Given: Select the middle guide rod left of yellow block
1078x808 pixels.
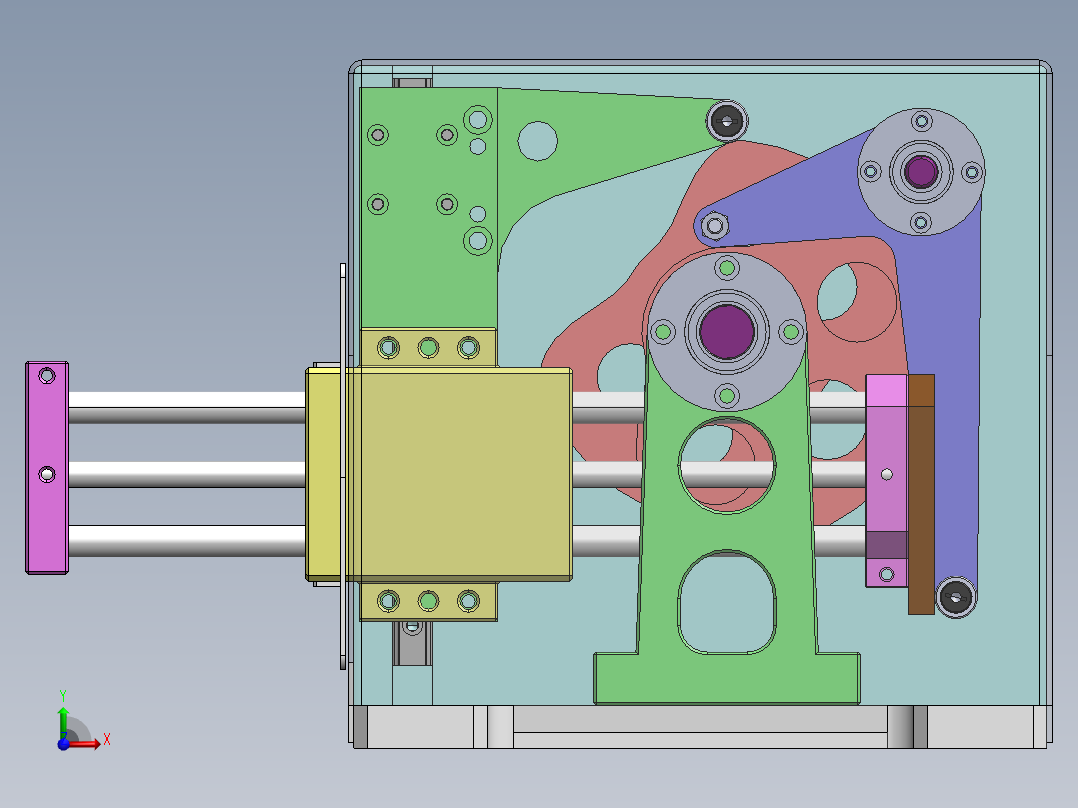Looking at the screenshot, I should coord(186,474).
